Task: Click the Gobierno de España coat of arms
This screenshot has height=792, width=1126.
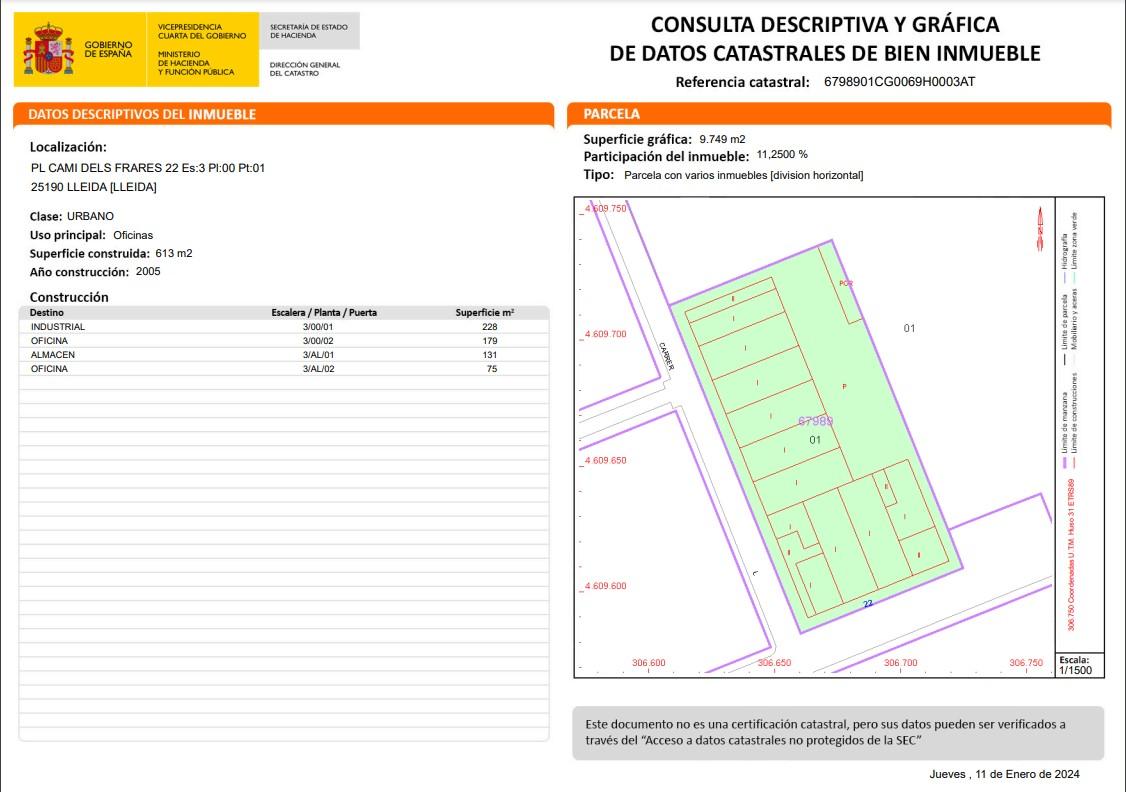Action: (48, 49)
